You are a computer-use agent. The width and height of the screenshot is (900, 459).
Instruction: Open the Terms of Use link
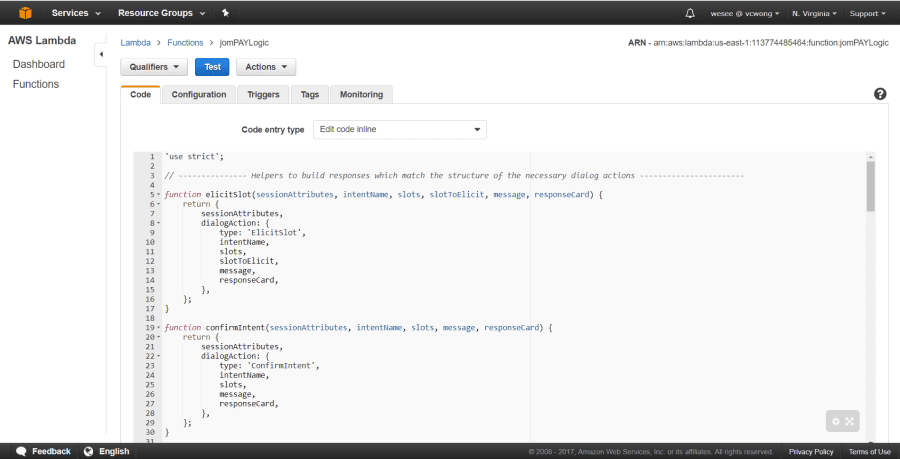point(870,452)
